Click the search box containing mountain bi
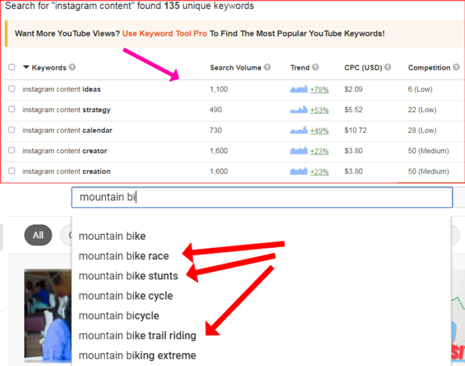 (x=262, y=197)
